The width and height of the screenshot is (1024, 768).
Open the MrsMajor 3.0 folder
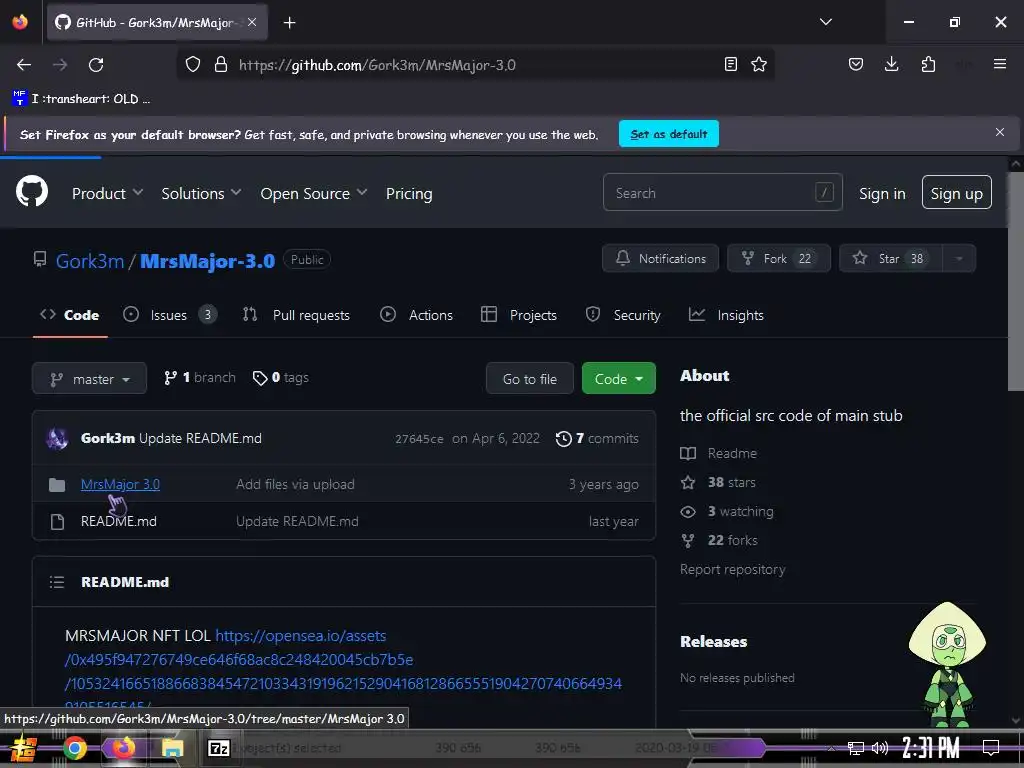[x=120, y=484]
